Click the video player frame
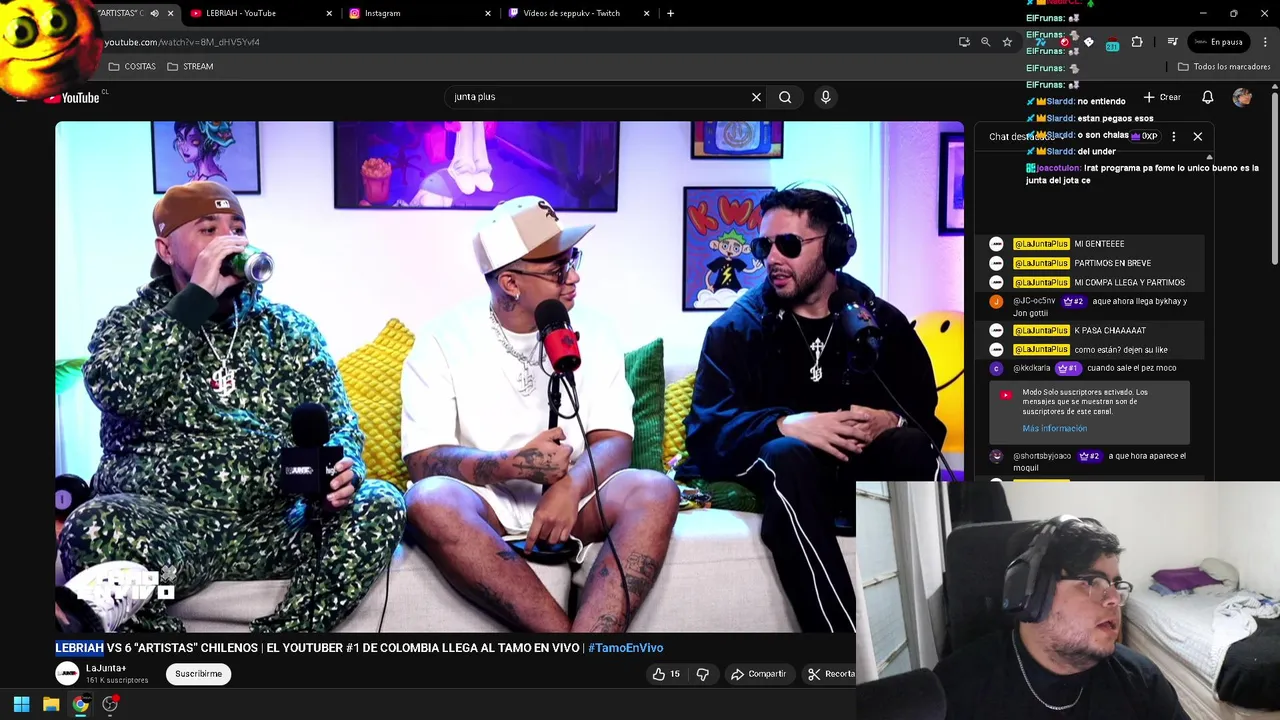The height and width of the screenshot is (720, 1280). pos(509,377)
